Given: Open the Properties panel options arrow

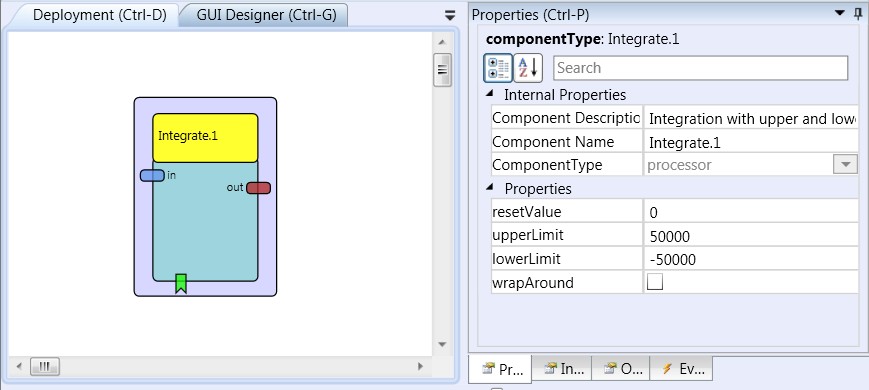Looking at the screenshot, I should [840, 13].
